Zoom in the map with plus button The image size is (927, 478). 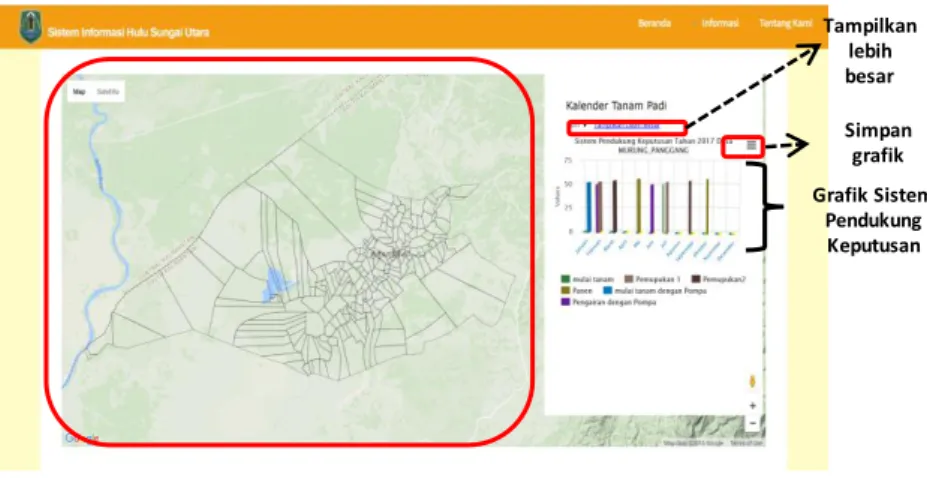(753, 406)
